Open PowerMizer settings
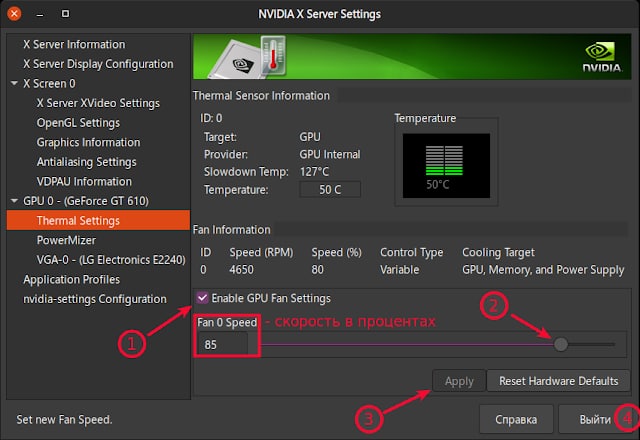Screen dimensions: 640x440 click(66, 240)
